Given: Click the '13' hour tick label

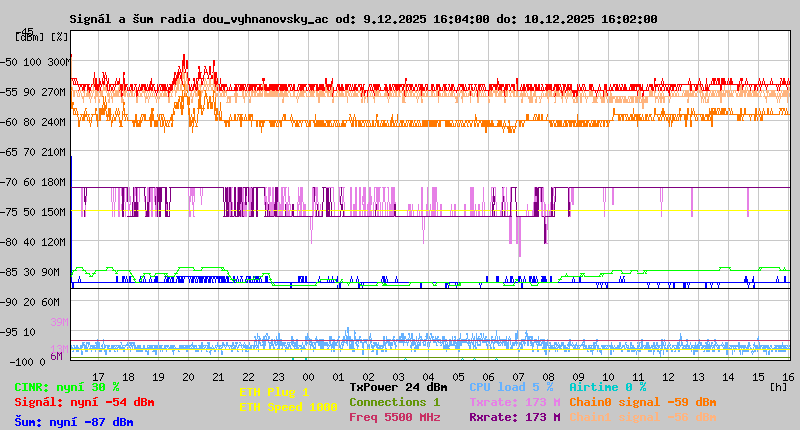Looking at the screenshot, I should 698,377.
